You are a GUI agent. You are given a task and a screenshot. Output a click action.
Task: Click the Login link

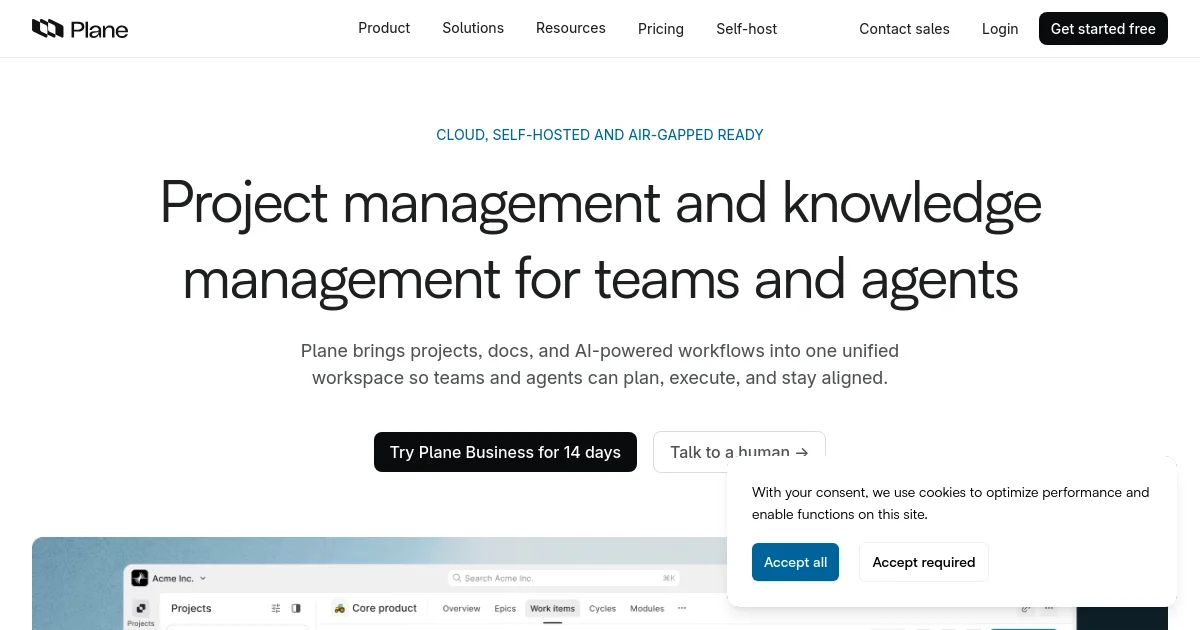click(1000, 29)
